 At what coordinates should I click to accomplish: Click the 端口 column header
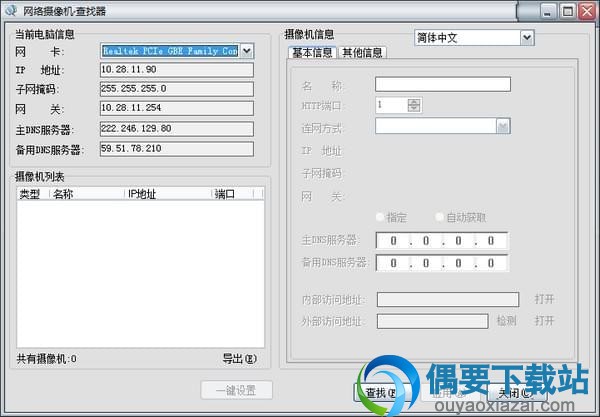[233, 194]
